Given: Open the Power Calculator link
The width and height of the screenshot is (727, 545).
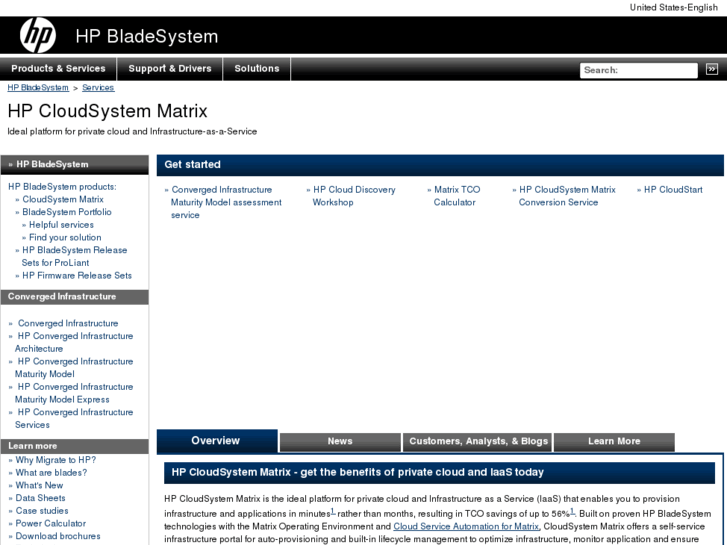Looking at the screenshot, I should pos(51,524).
